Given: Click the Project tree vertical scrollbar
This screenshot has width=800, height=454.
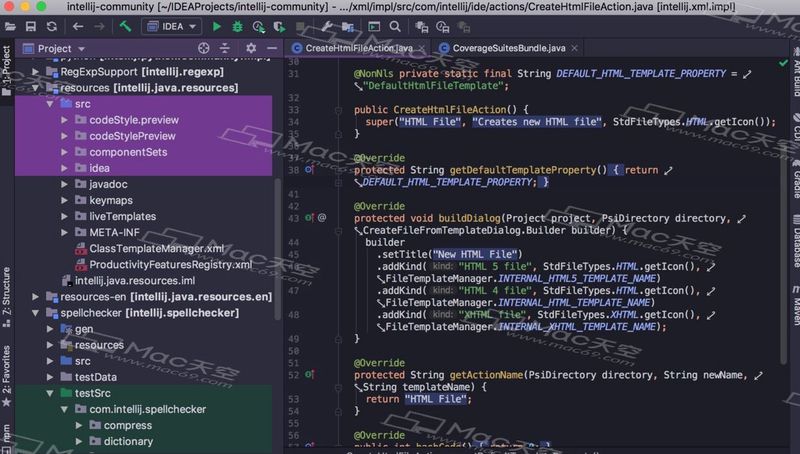Looking at the screenshot, I should [278, 249].
